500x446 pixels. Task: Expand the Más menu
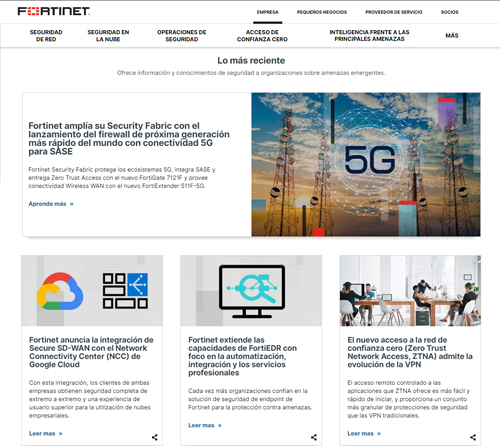(x=452, y=35)
